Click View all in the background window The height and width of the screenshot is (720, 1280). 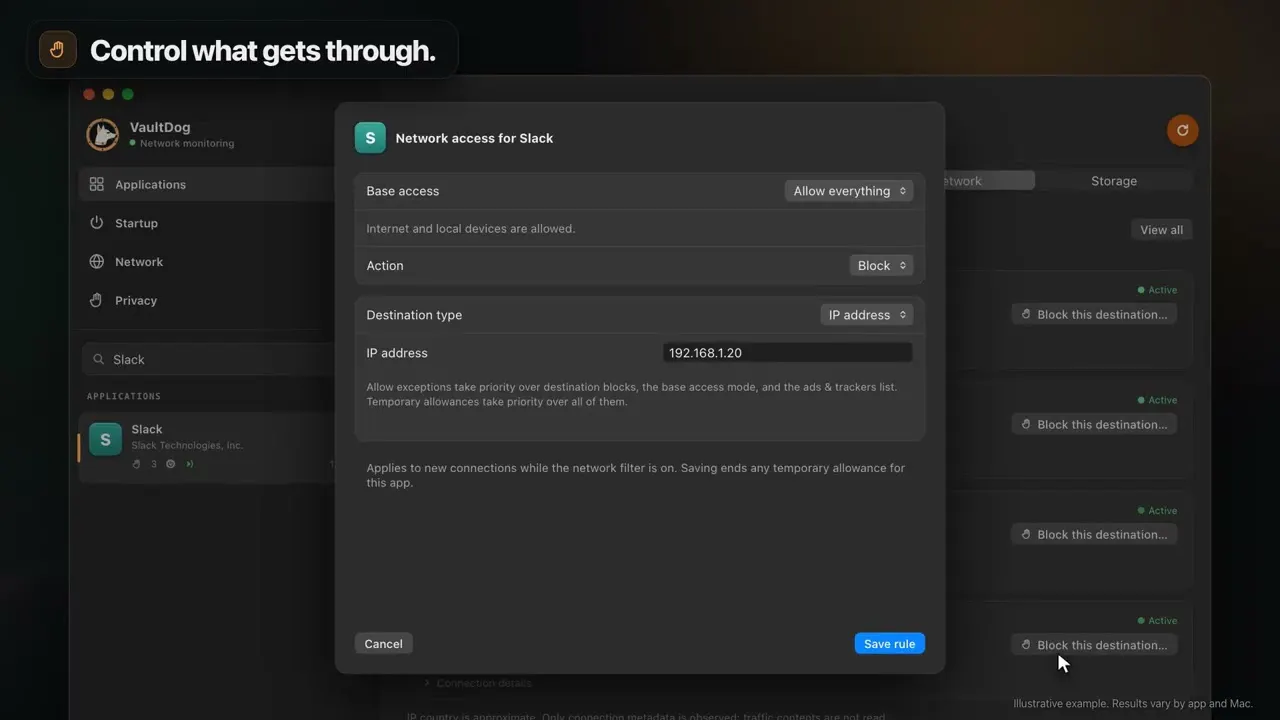pos(1162,230)
